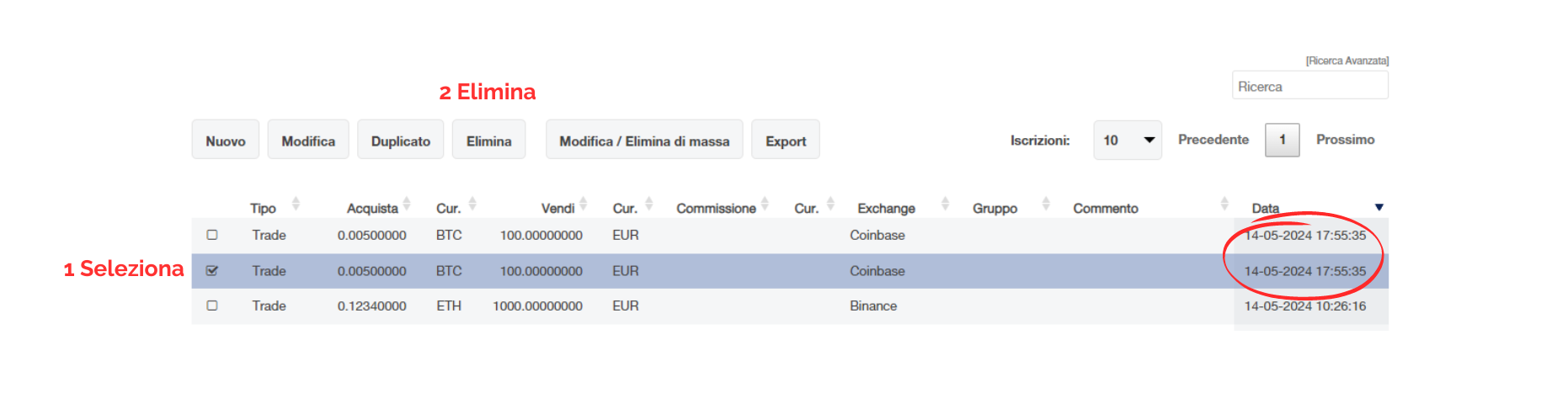Image resolution: width=1568 pixels, height=404 pixels.
Task: Check the first Coinbase trade row checkbox
Action: click(212, 235)
